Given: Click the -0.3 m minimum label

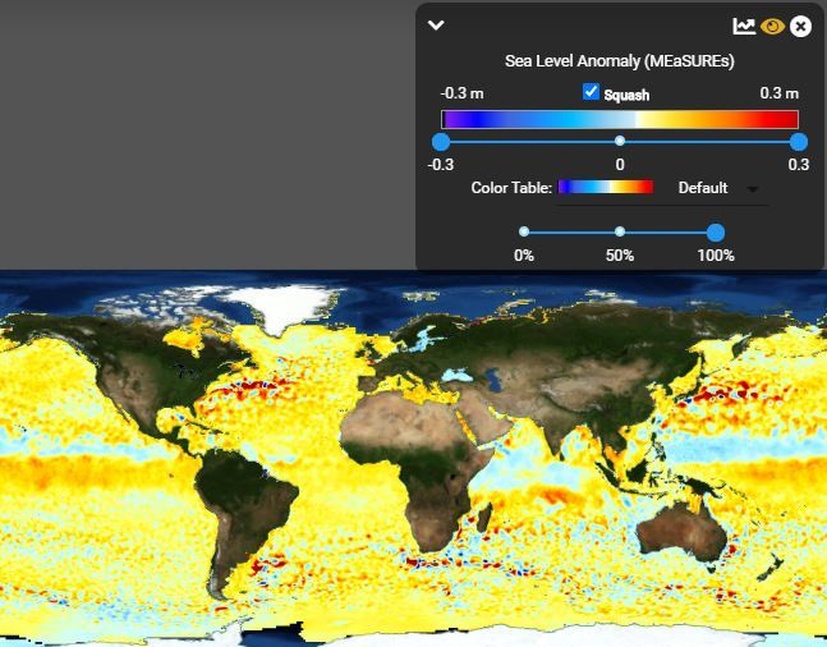Looking at the screenshot, I should pos(462,93).
